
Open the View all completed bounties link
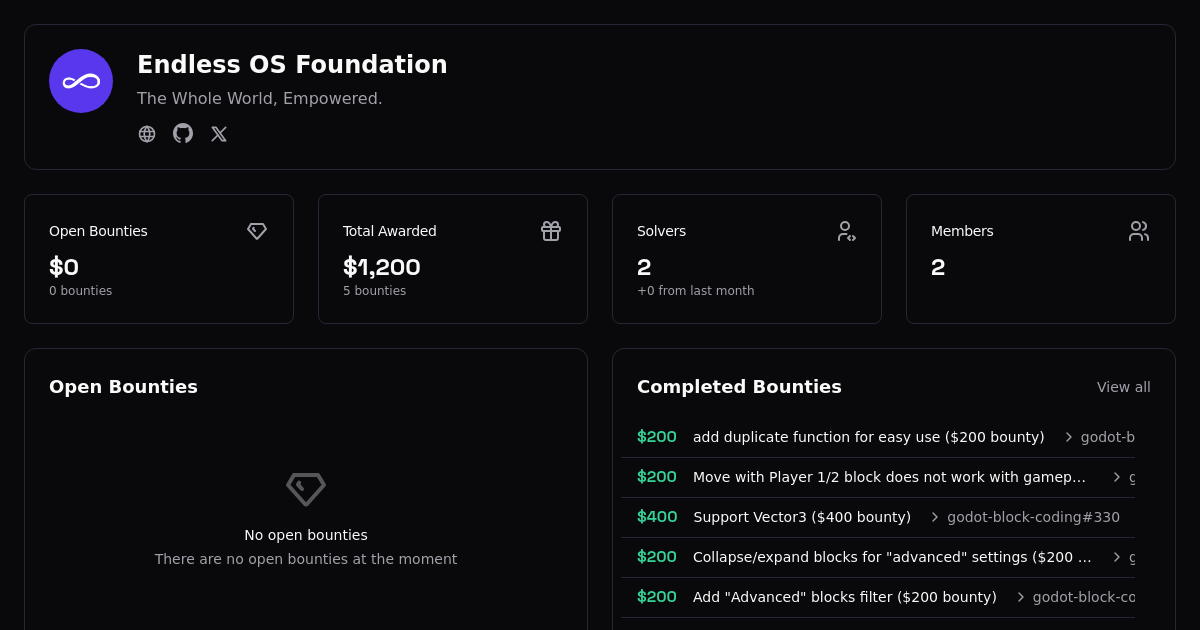(1124, 387)
